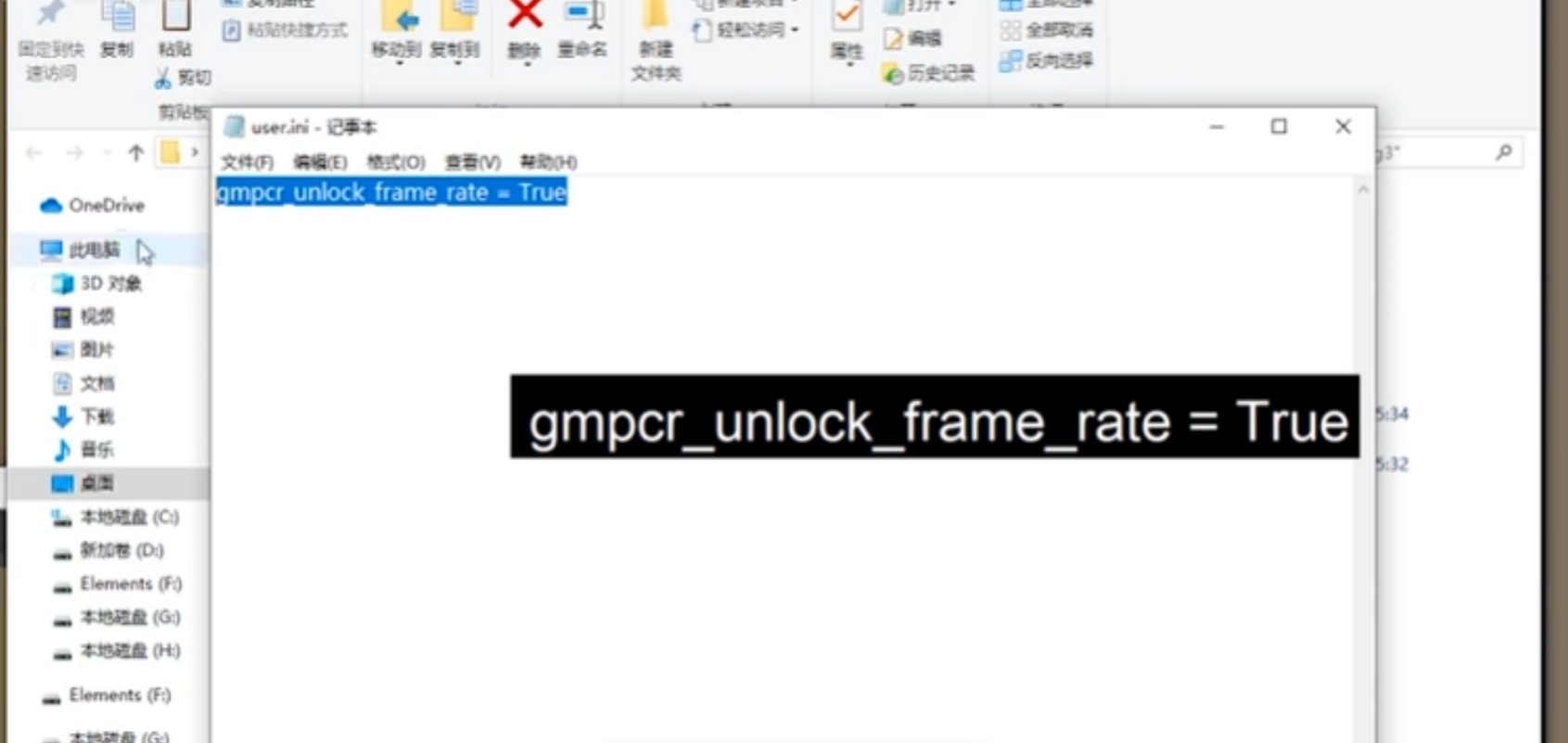Open Downloads (下载) in sidebar
Viewport: 1568px width, 743px height.
point(83,416)
